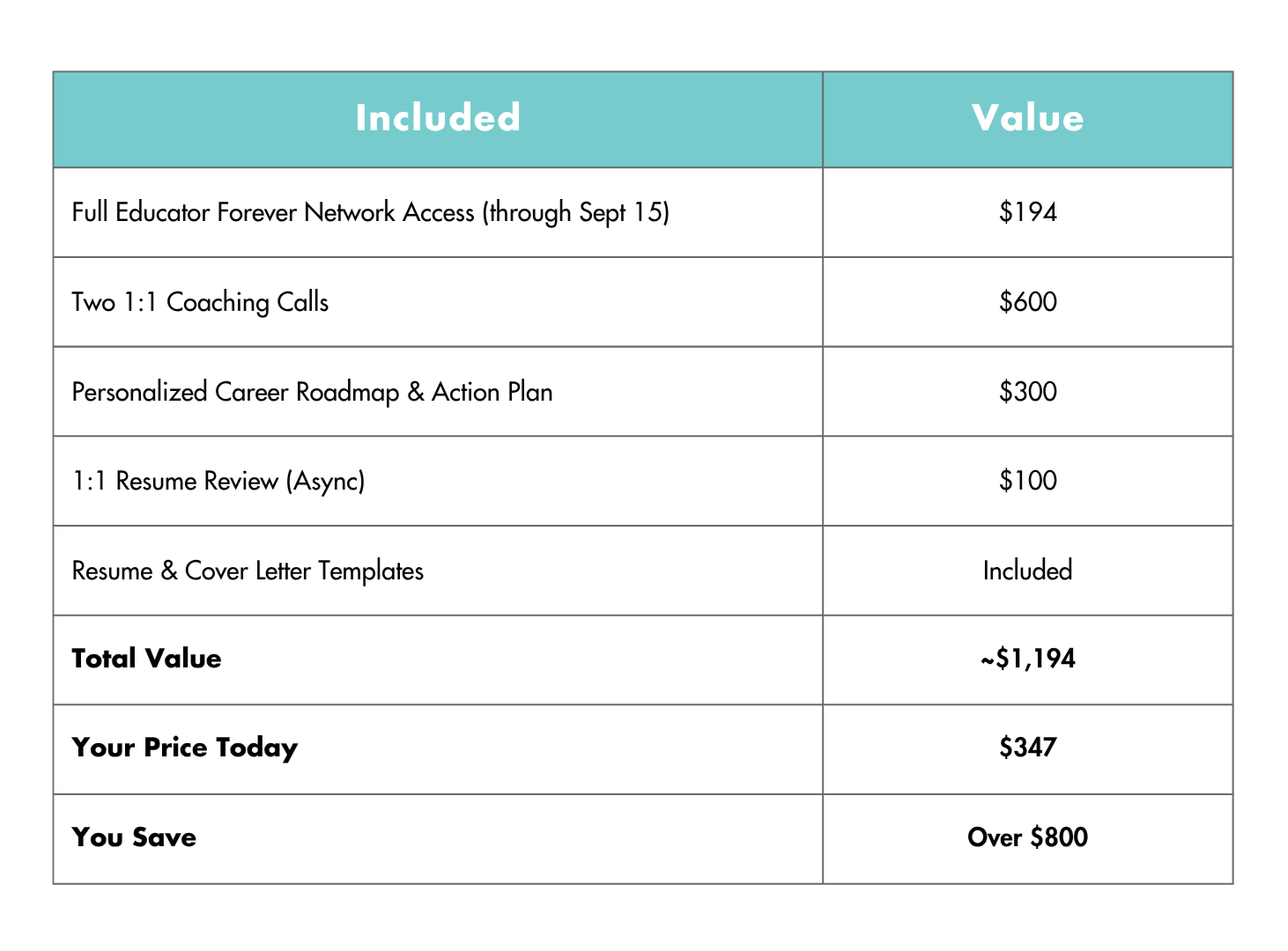
Task: Click the $347 price cell
Action: [x=1027, y=748]
